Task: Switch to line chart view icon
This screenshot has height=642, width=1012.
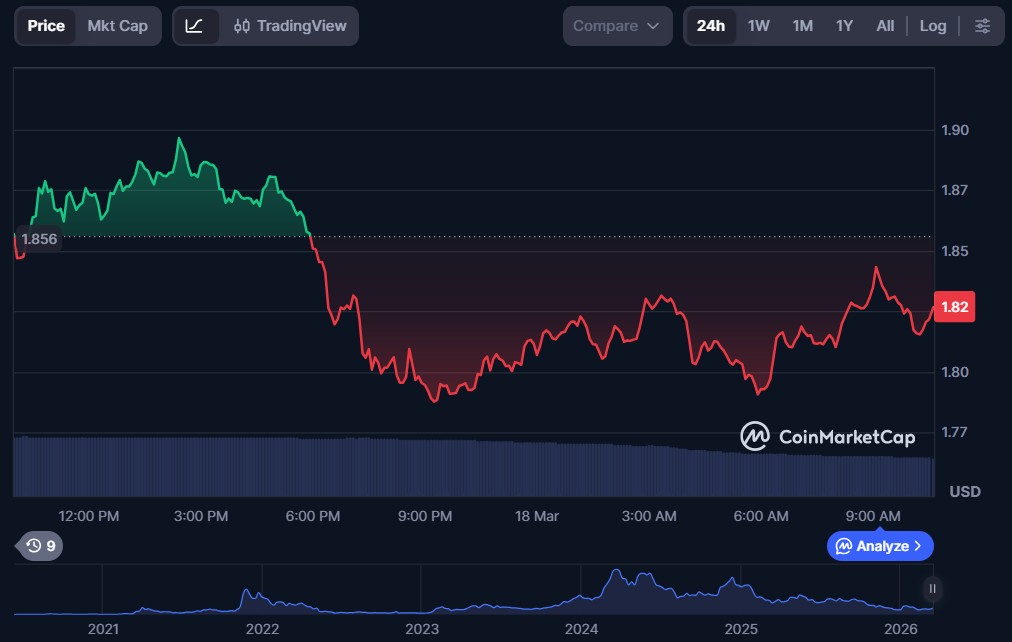Action: pos(195,26)
